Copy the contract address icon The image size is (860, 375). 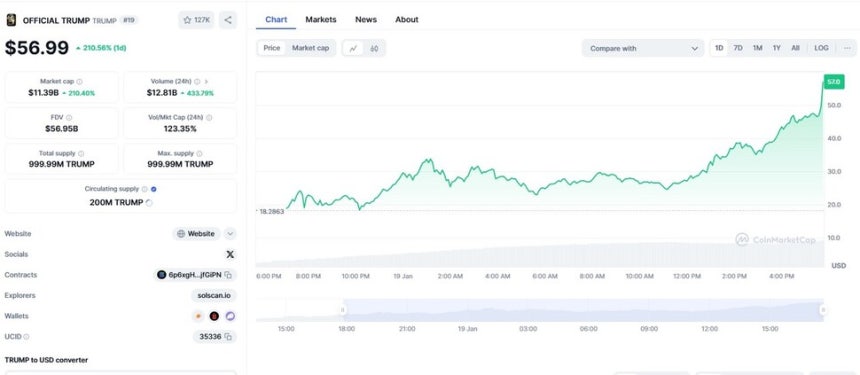228,275
